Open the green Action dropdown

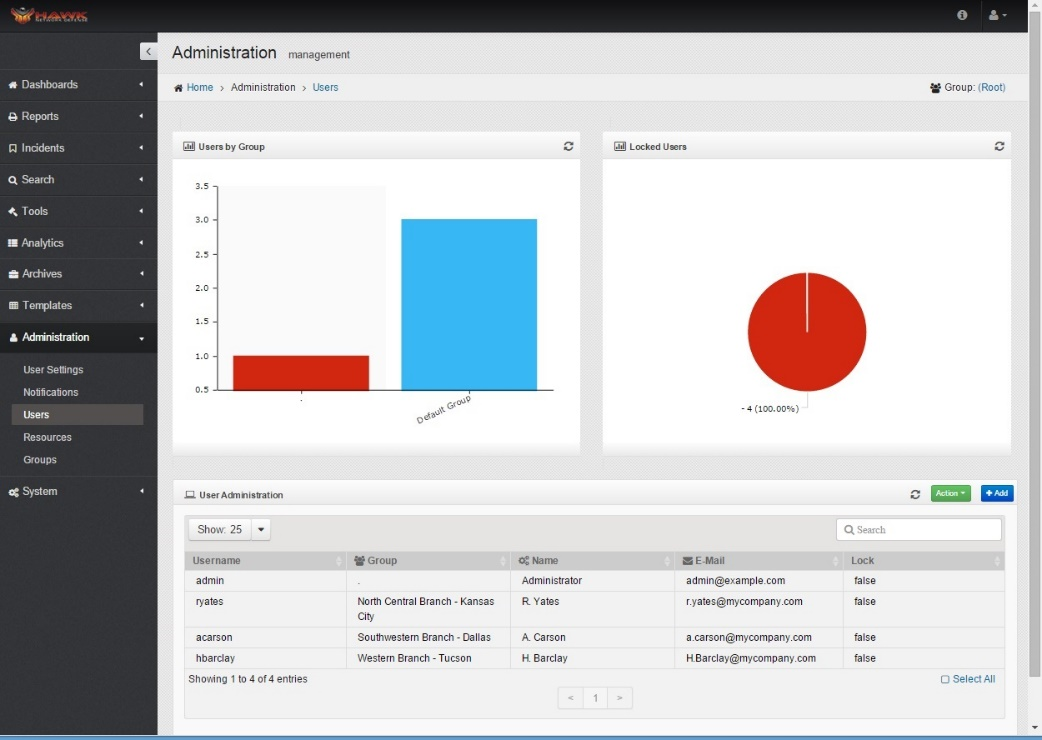point(950,494)
